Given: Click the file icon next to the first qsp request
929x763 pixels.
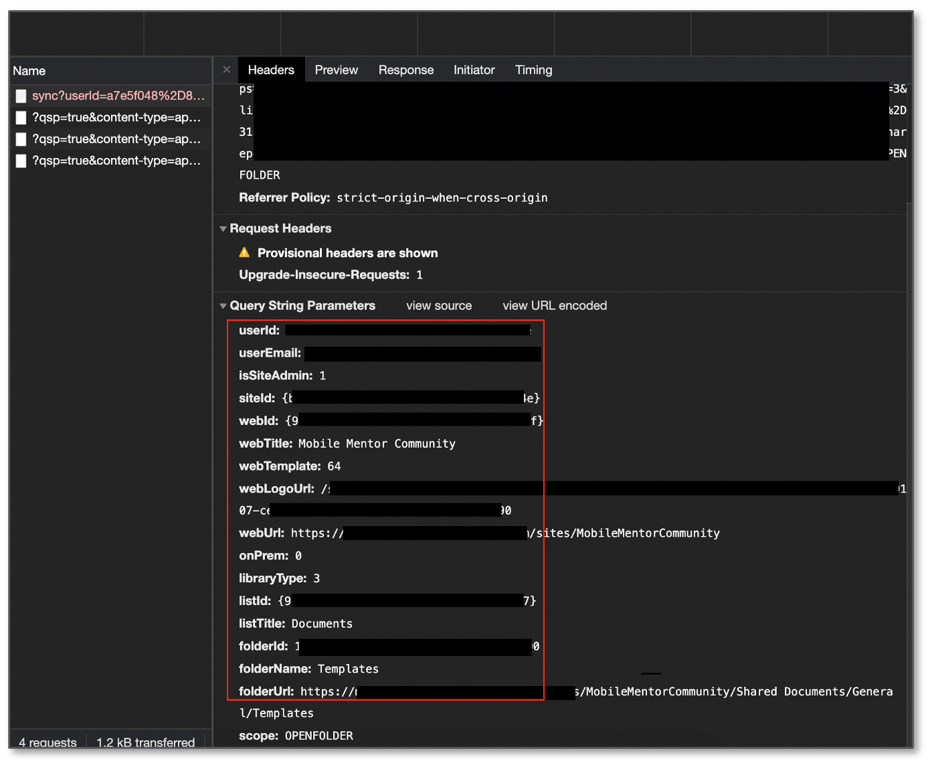Looking at the screenshot, I should [20, 118].
